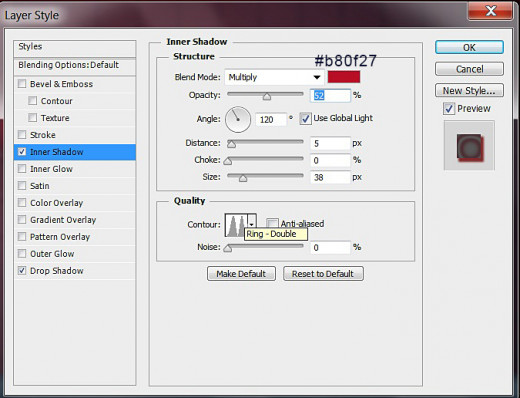Enable the Outer Glow checkbox
520x398 pixels.
(22, 253)
